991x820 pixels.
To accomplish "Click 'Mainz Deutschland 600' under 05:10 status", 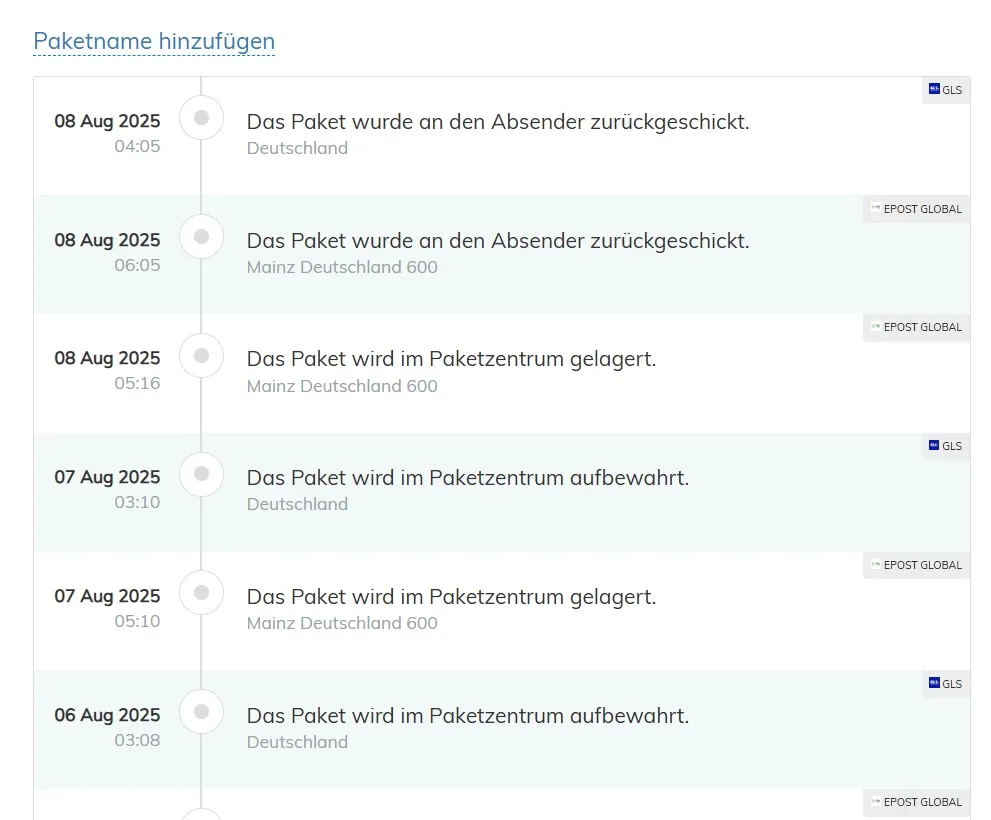I will [x=342, y=623].
